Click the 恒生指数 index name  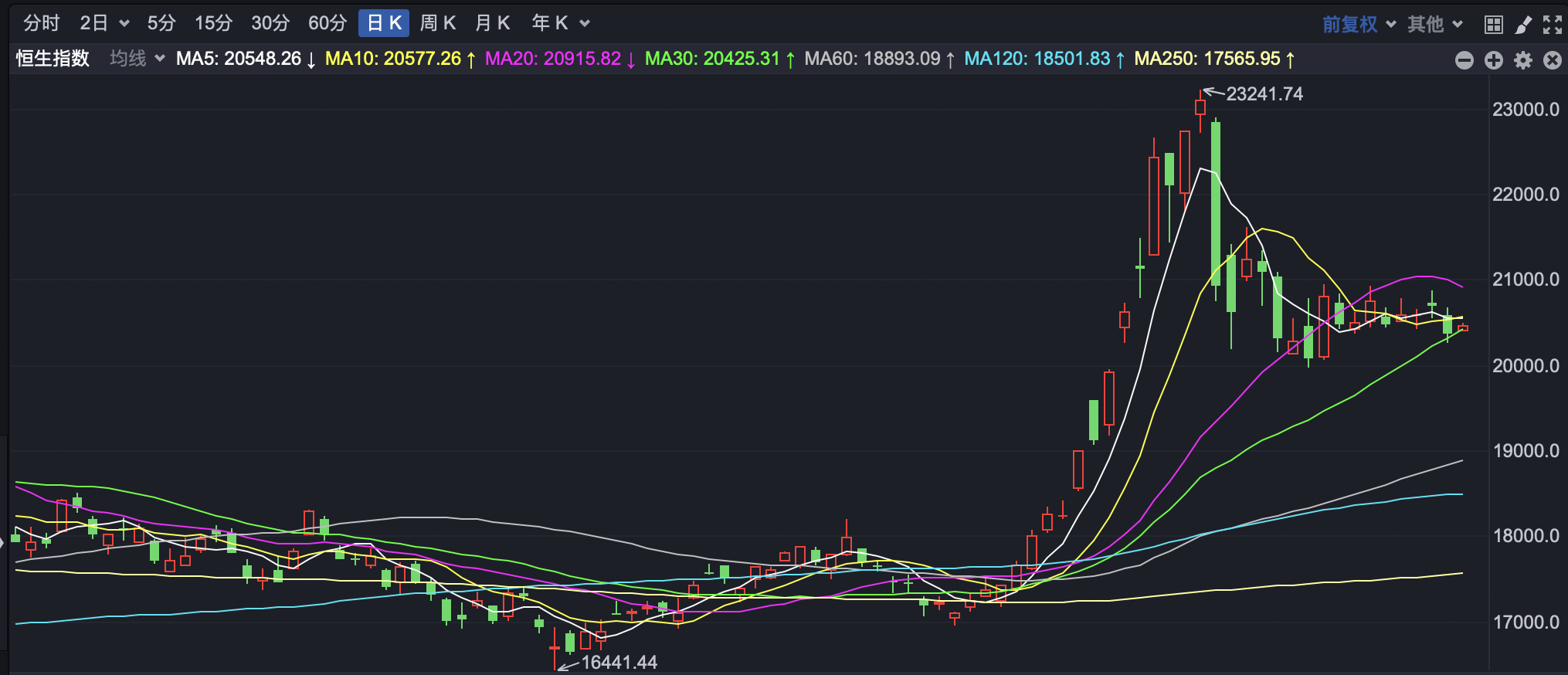tap(53, 59)
